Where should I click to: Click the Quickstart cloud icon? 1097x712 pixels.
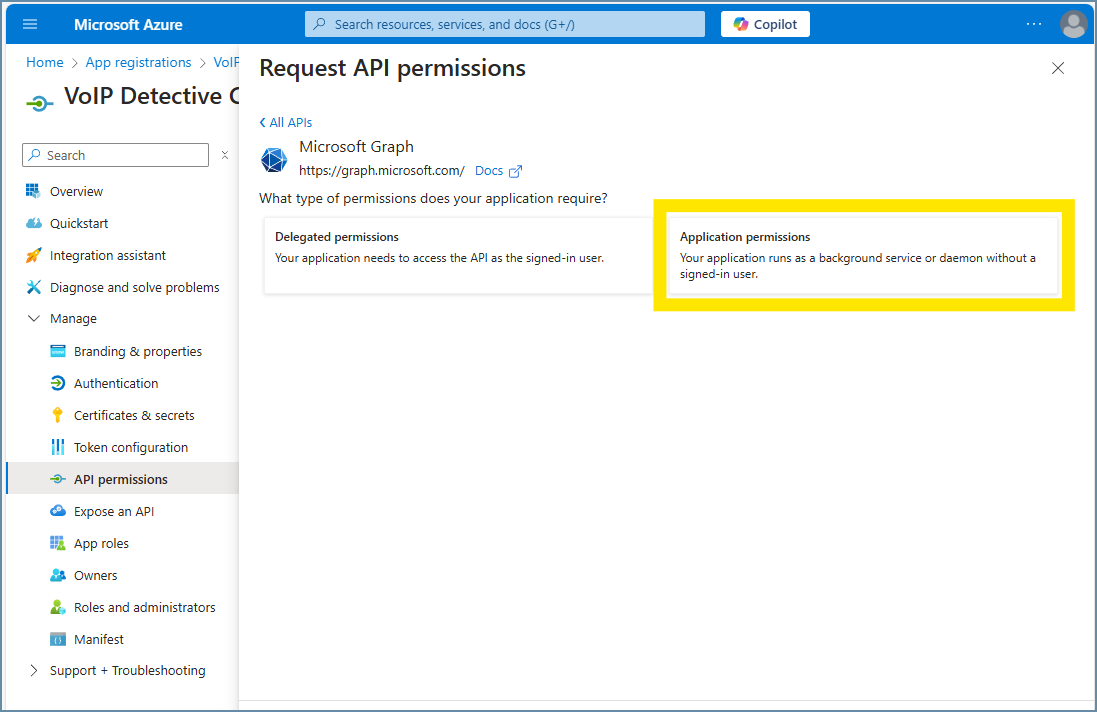click(x=34, y=223)
